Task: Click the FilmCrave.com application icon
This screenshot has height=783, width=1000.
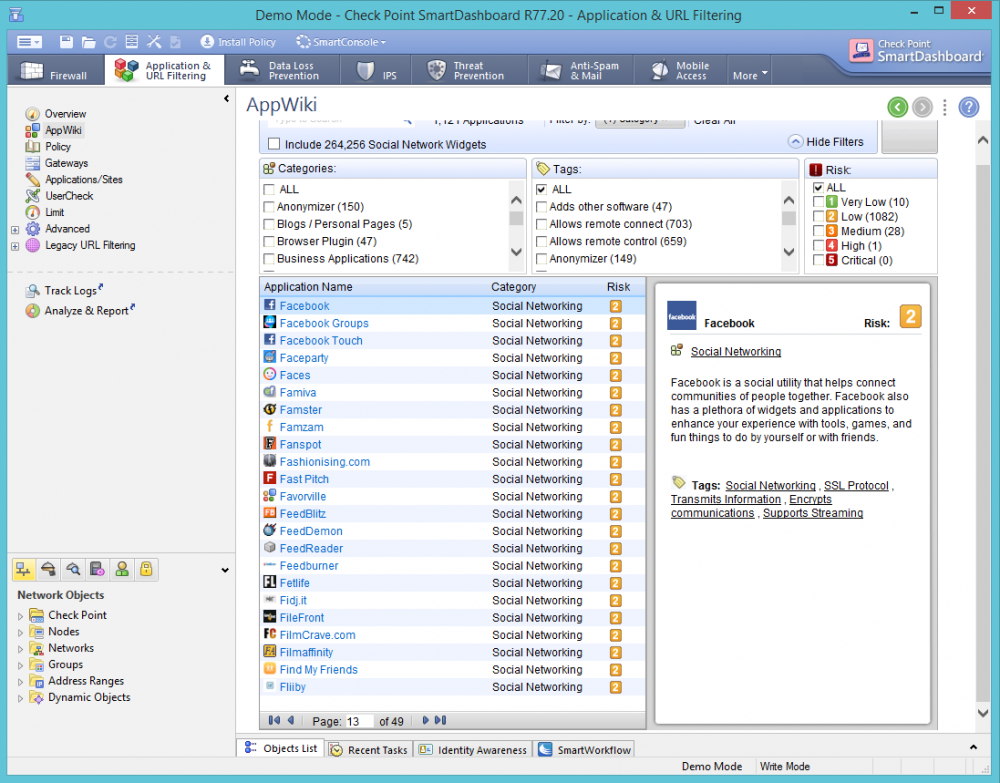Action: (270, 634)
